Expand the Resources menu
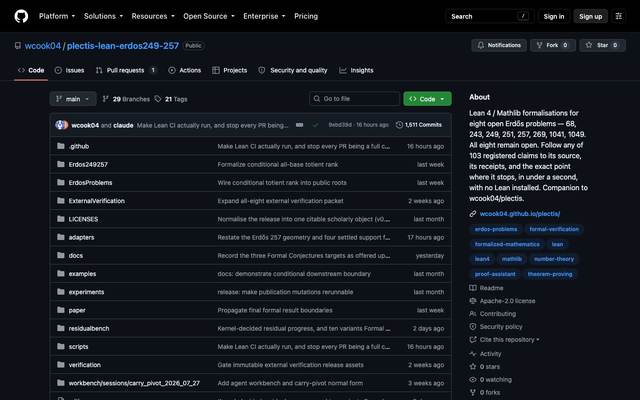This screenshot has width=640, height=400. coord(153,16)
